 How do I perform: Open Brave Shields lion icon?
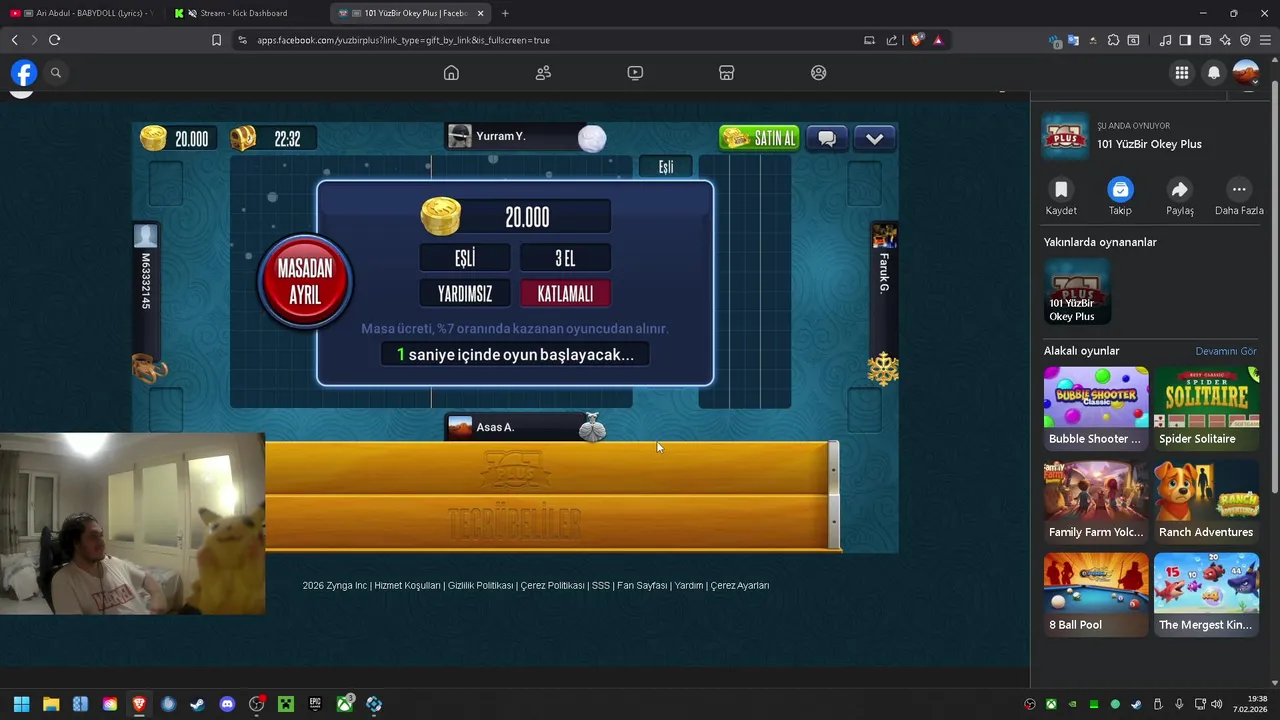click(916, 40)
